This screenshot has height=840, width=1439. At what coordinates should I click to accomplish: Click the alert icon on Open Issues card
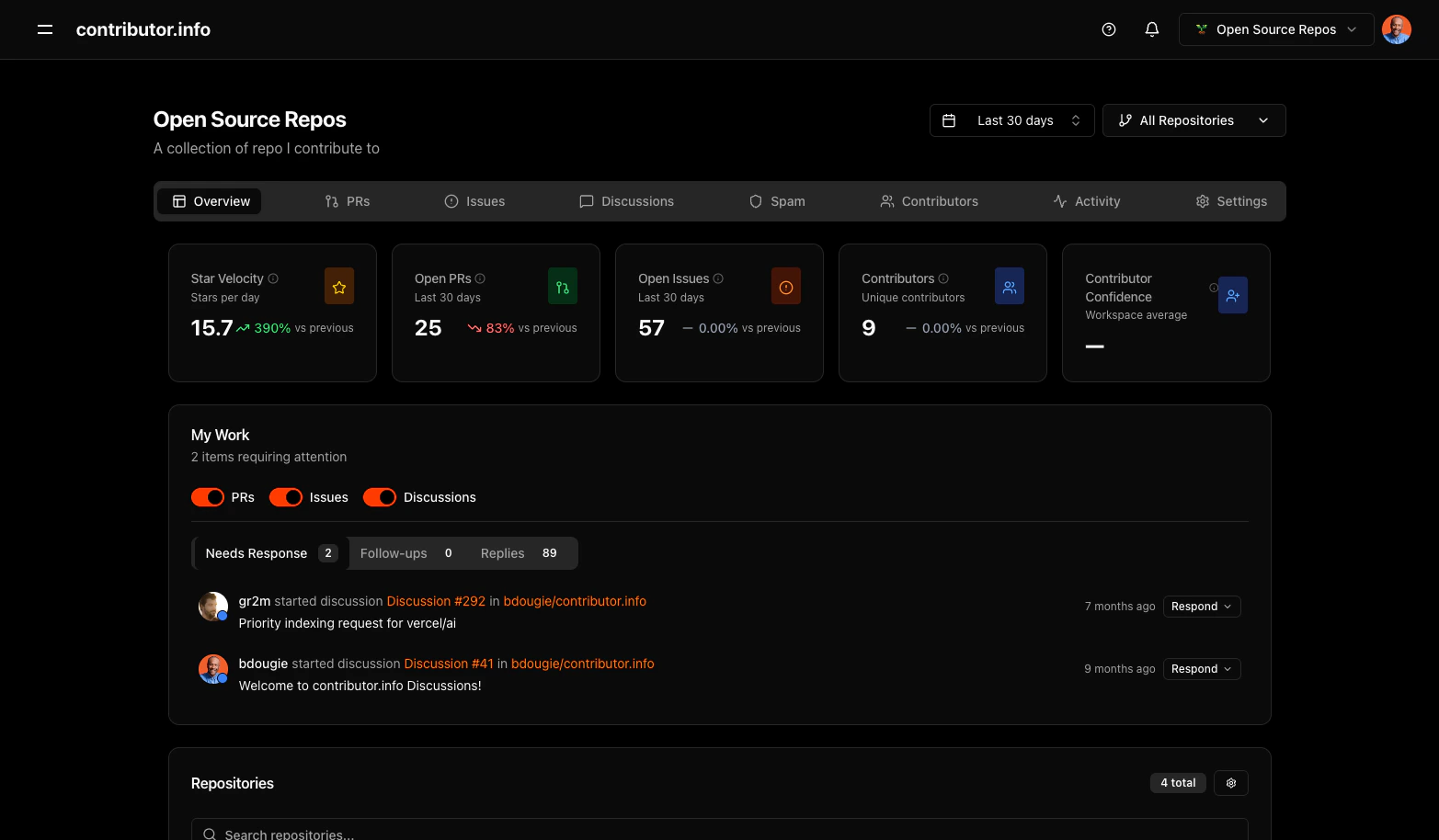785,286
